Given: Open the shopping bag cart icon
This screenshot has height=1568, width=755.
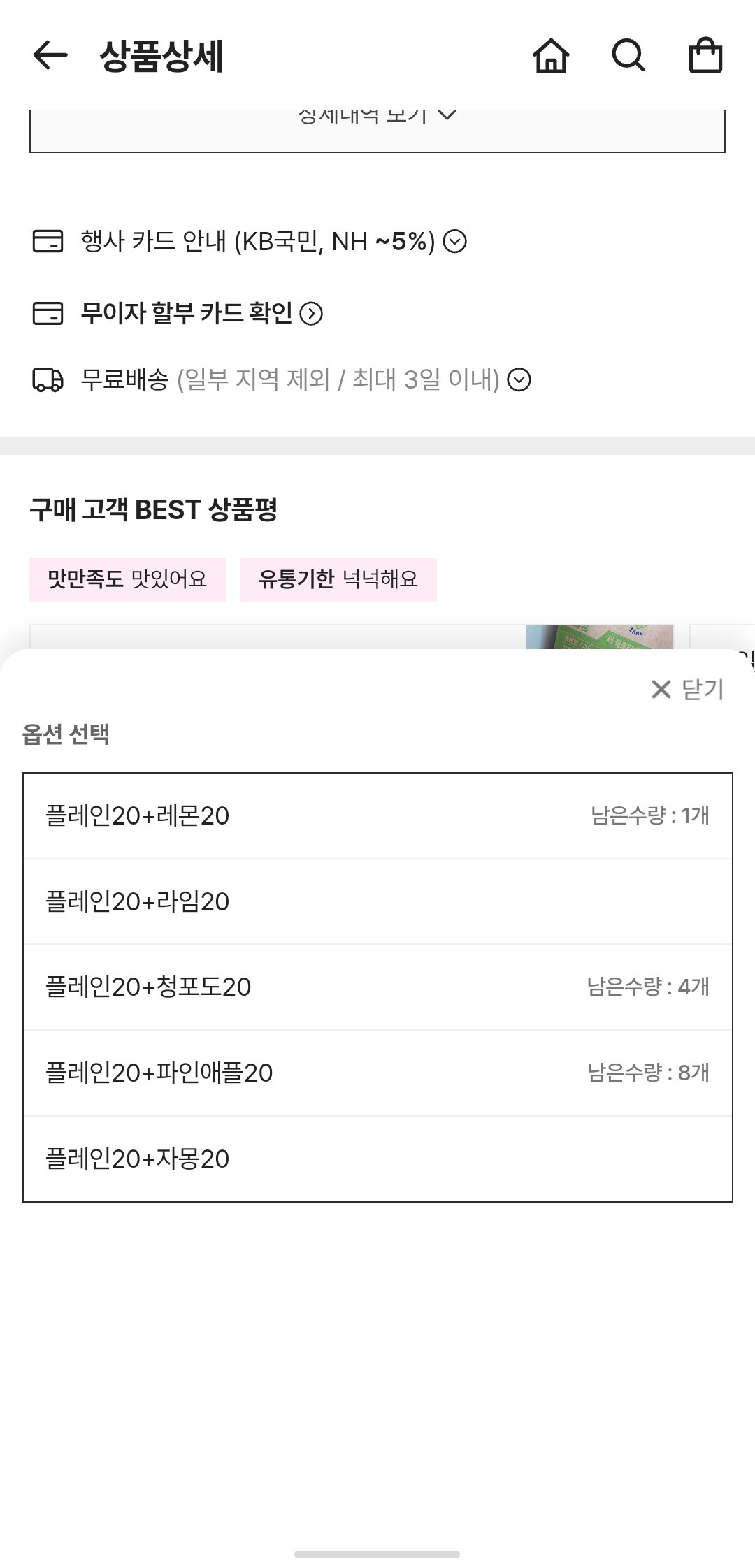Looking at the screenshot, I should click(705, 55).
